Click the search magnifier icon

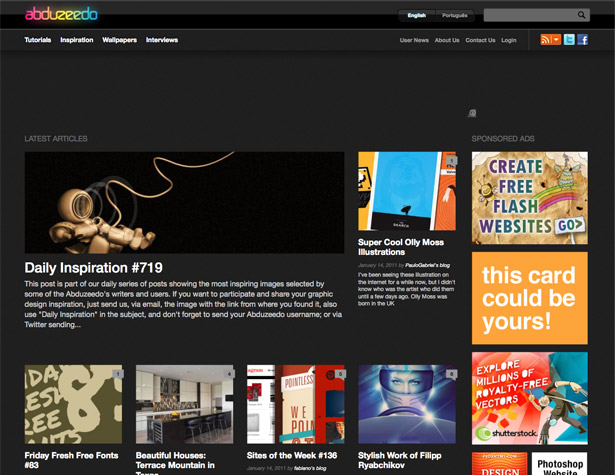tap(581, 15)
